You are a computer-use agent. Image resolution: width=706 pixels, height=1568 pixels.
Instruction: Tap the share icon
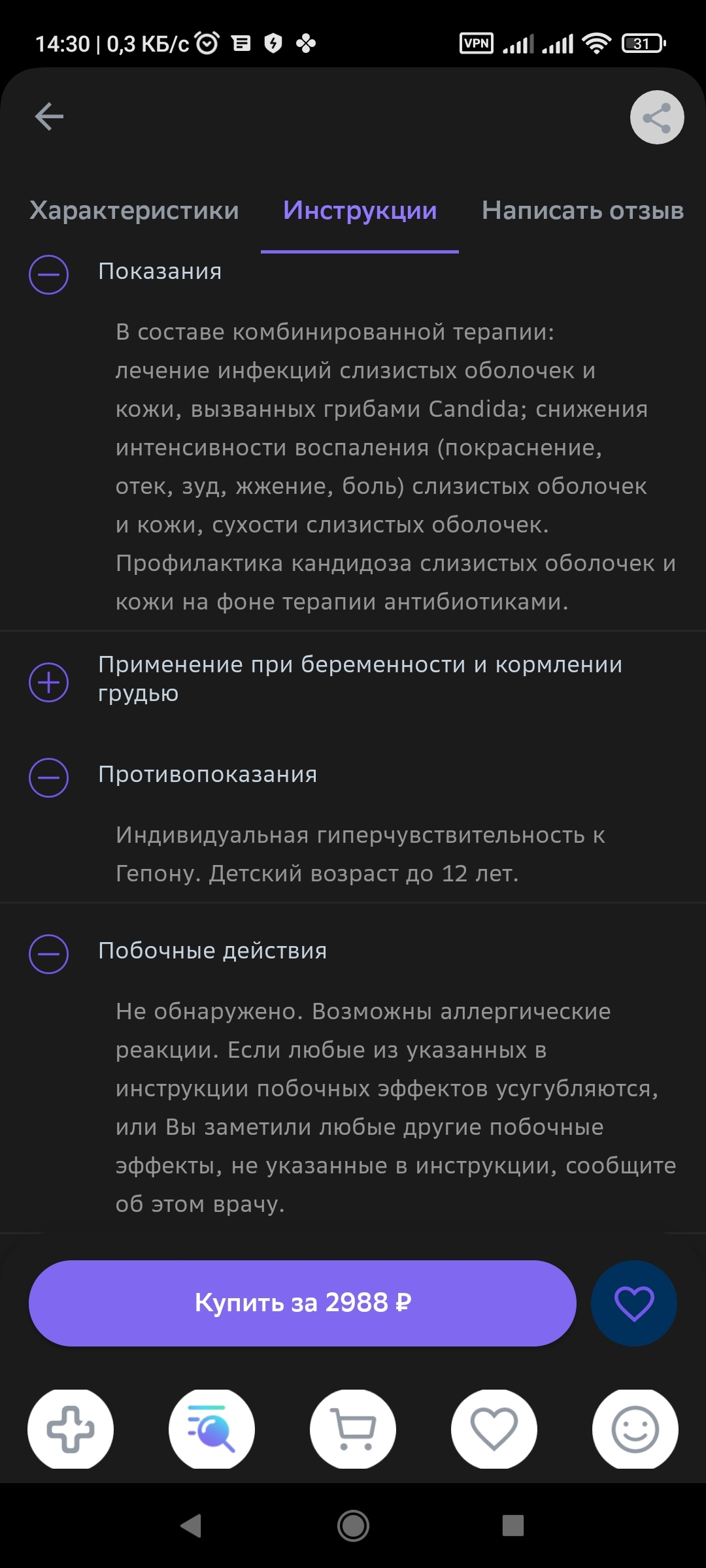click(656, 118)
